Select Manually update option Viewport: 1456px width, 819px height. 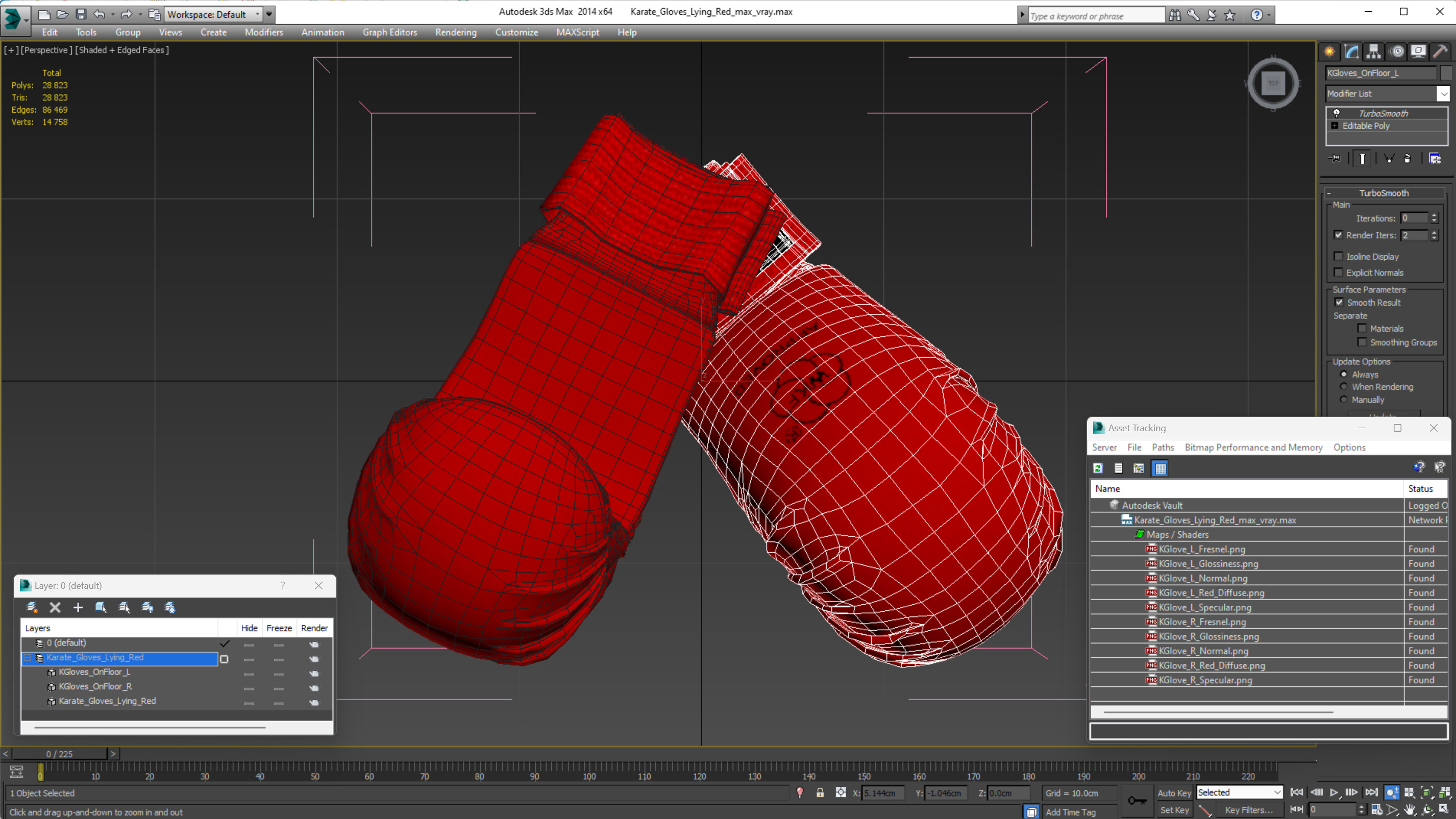pos(1344,399)
